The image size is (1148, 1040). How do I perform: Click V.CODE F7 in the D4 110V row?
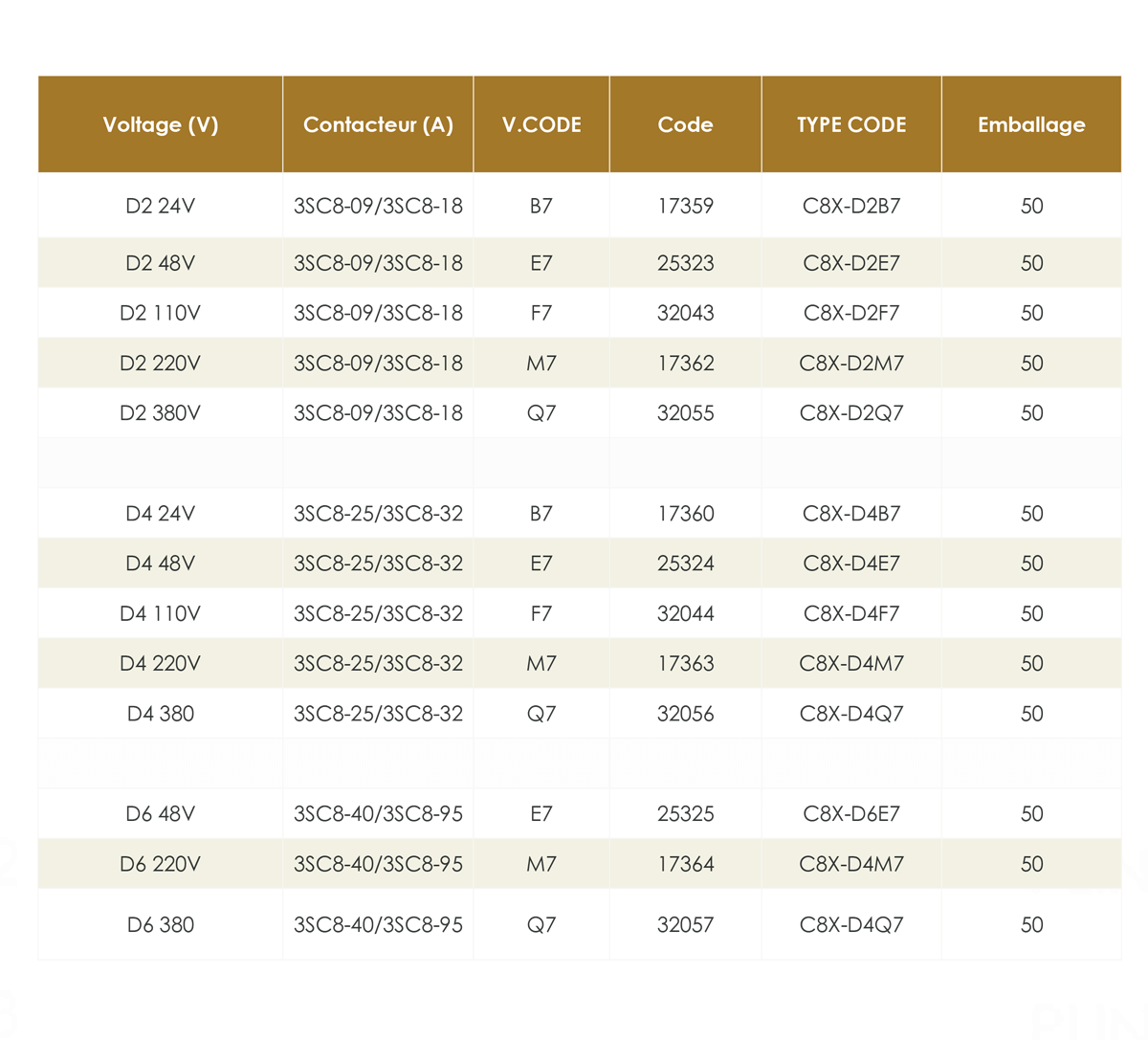541,613
